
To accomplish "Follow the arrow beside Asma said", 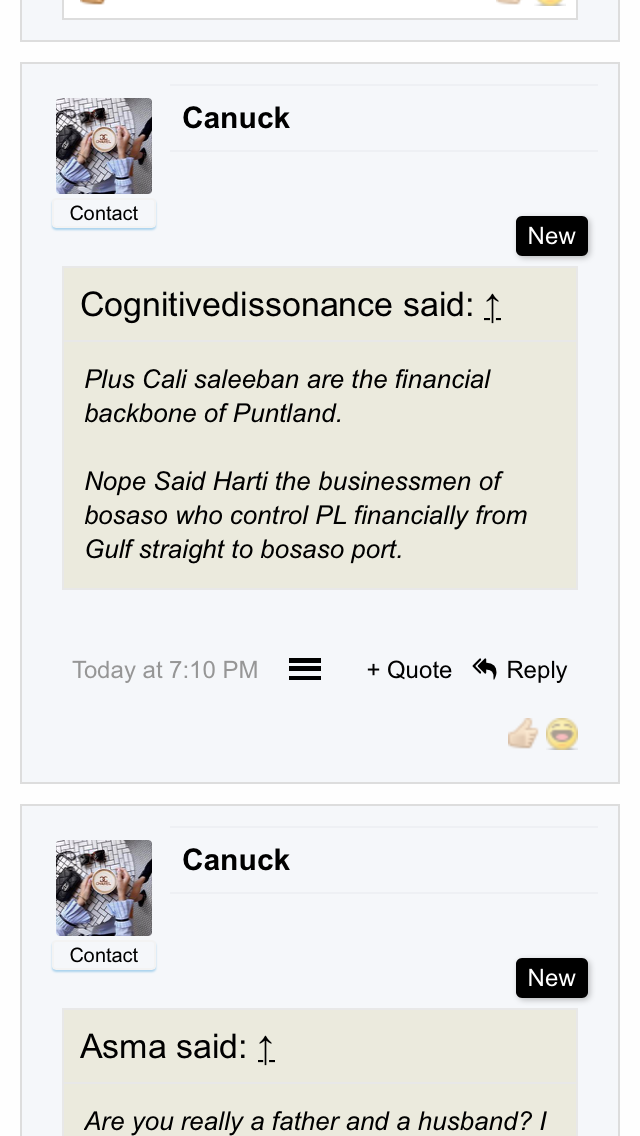I will 266,1048.
